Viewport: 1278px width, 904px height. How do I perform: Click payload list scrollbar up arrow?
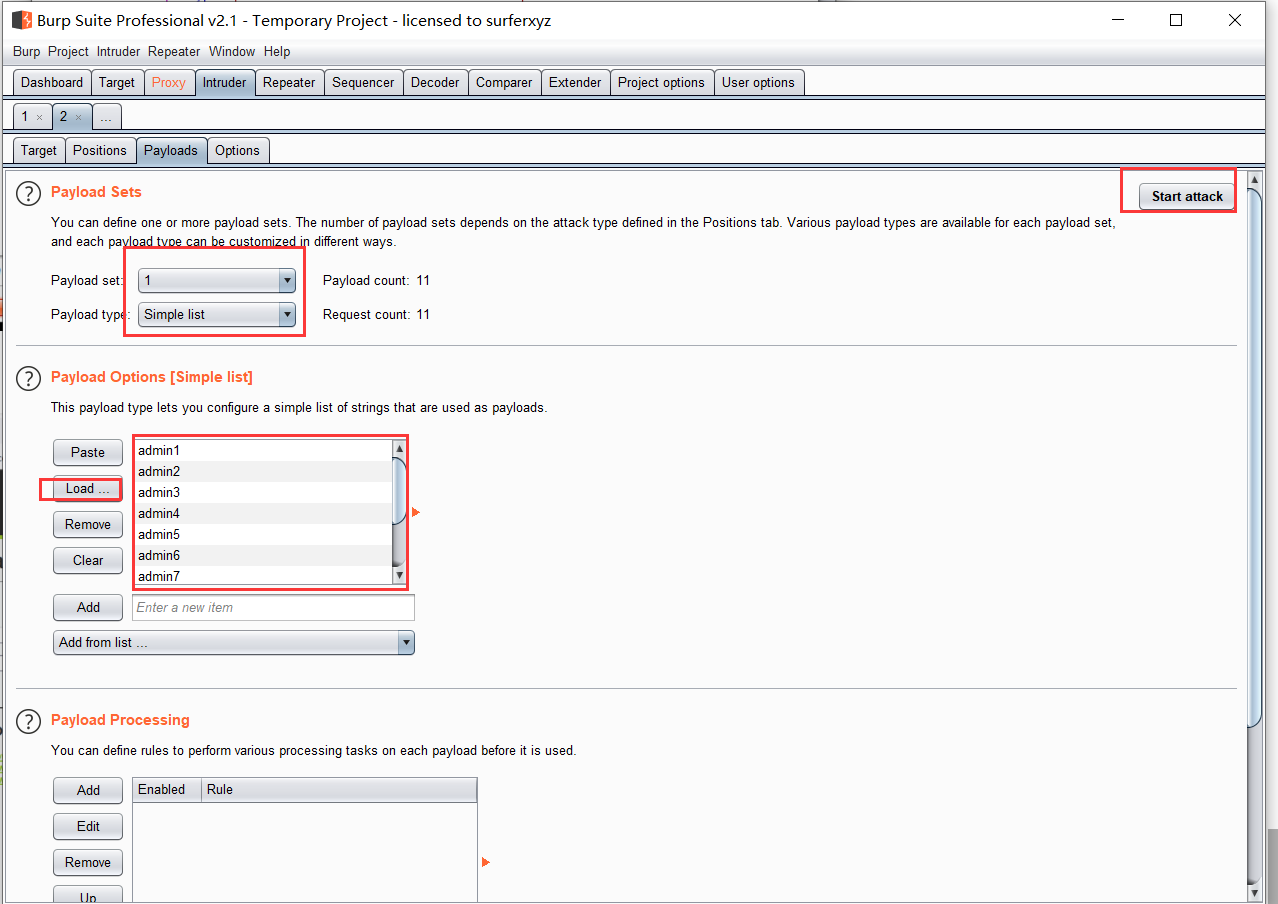[x=400, y=449]
